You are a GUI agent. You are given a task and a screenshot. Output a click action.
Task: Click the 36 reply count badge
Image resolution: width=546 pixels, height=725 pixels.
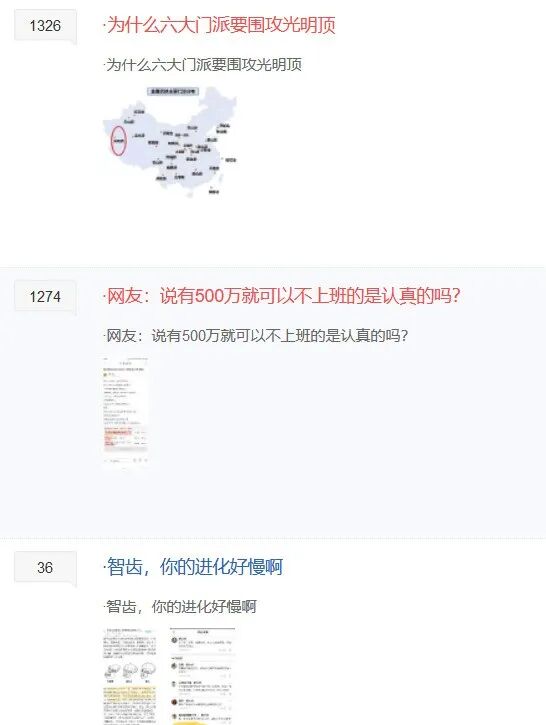pos(45,567)
